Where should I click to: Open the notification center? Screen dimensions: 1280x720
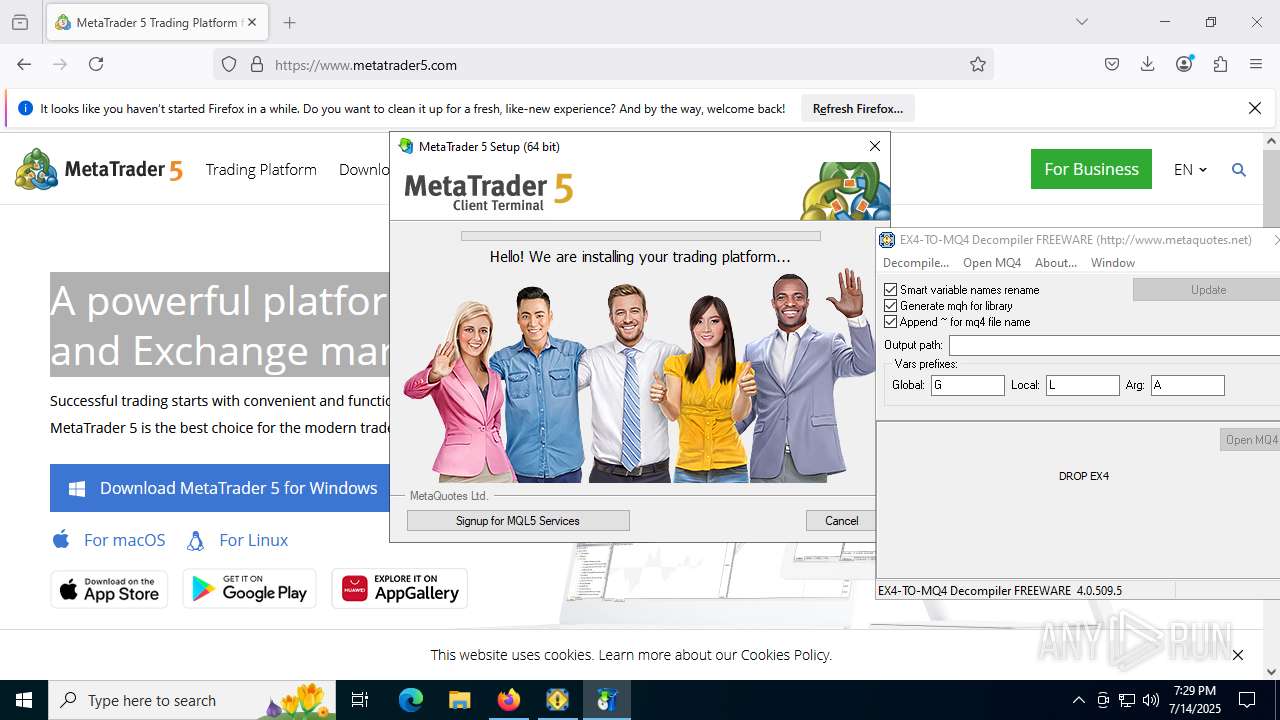click(x=1247, y=700)
